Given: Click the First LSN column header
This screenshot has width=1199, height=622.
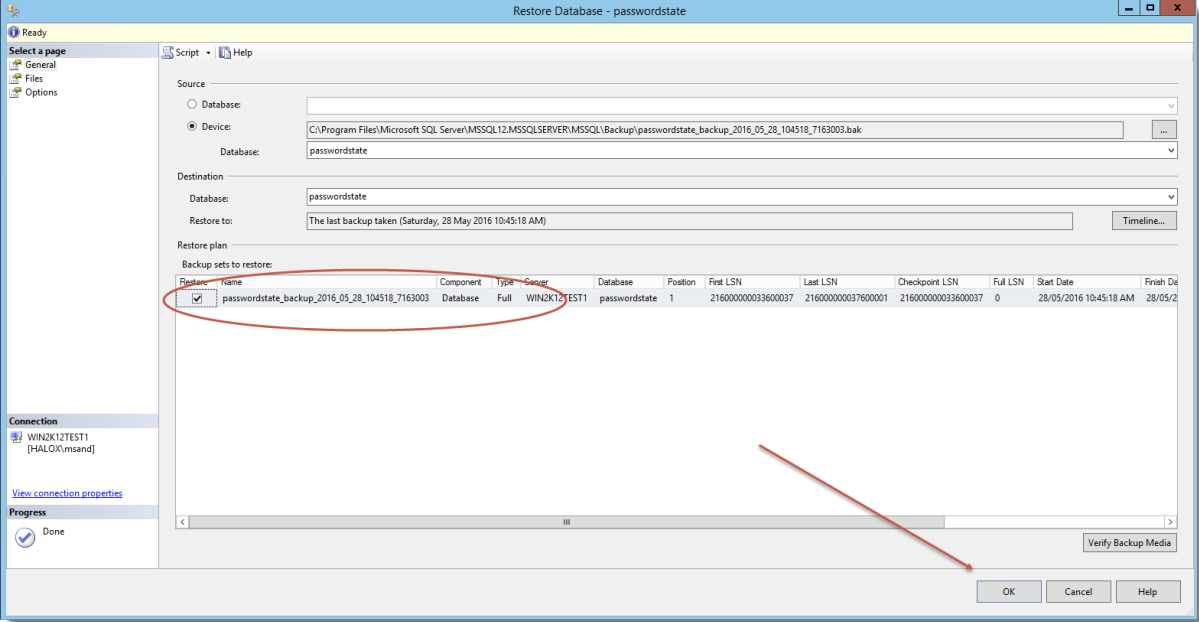Looking at the screenshot, I should (x=752, y=282).
